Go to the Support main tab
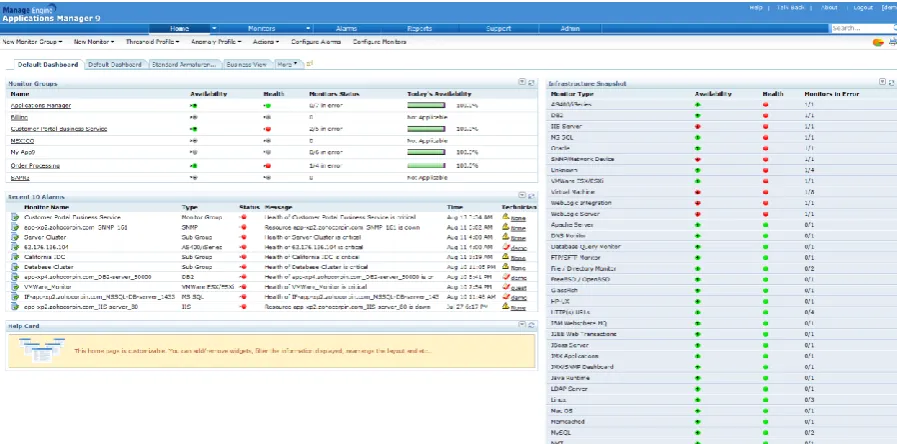 click(498, 29)
